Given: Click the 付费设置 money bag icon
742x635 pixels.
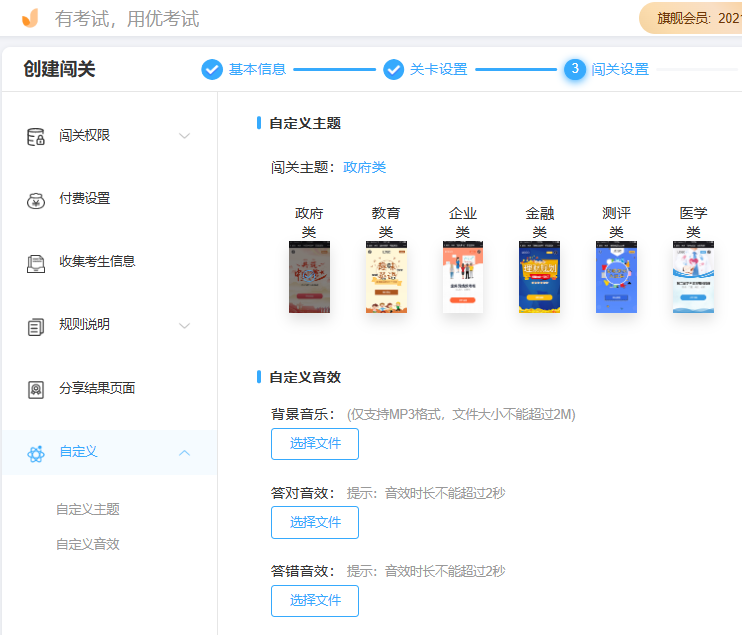Looking at the screenshot, I should point(35,200).
